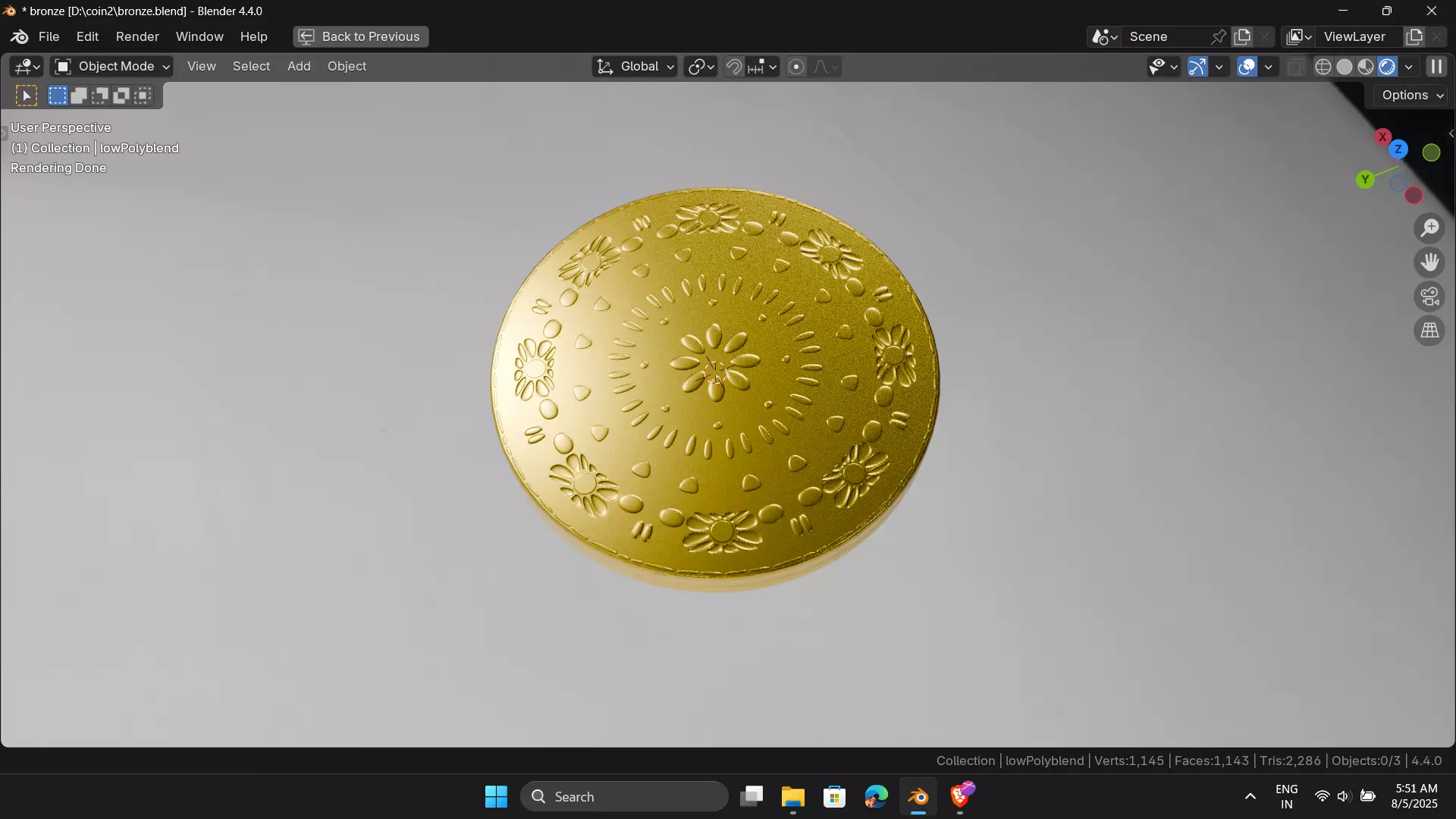Image resolution: width=1456 pixels, height=819 pixels.
Task: Pause viewport rendering with pause icon
Action: (x=1436, y=67)
